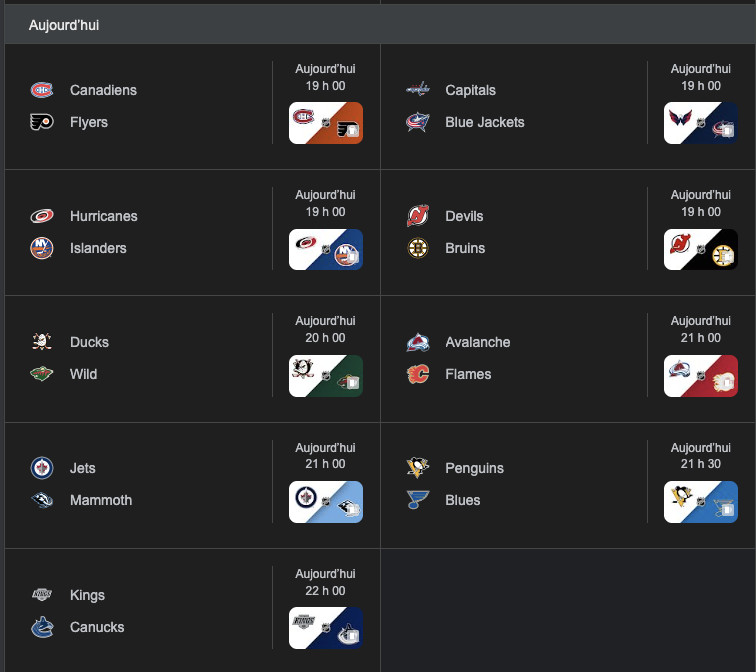Click the Devils team logo
Image resolution: width=756 pixels, height=672 pixels.
tap(417, 216)
